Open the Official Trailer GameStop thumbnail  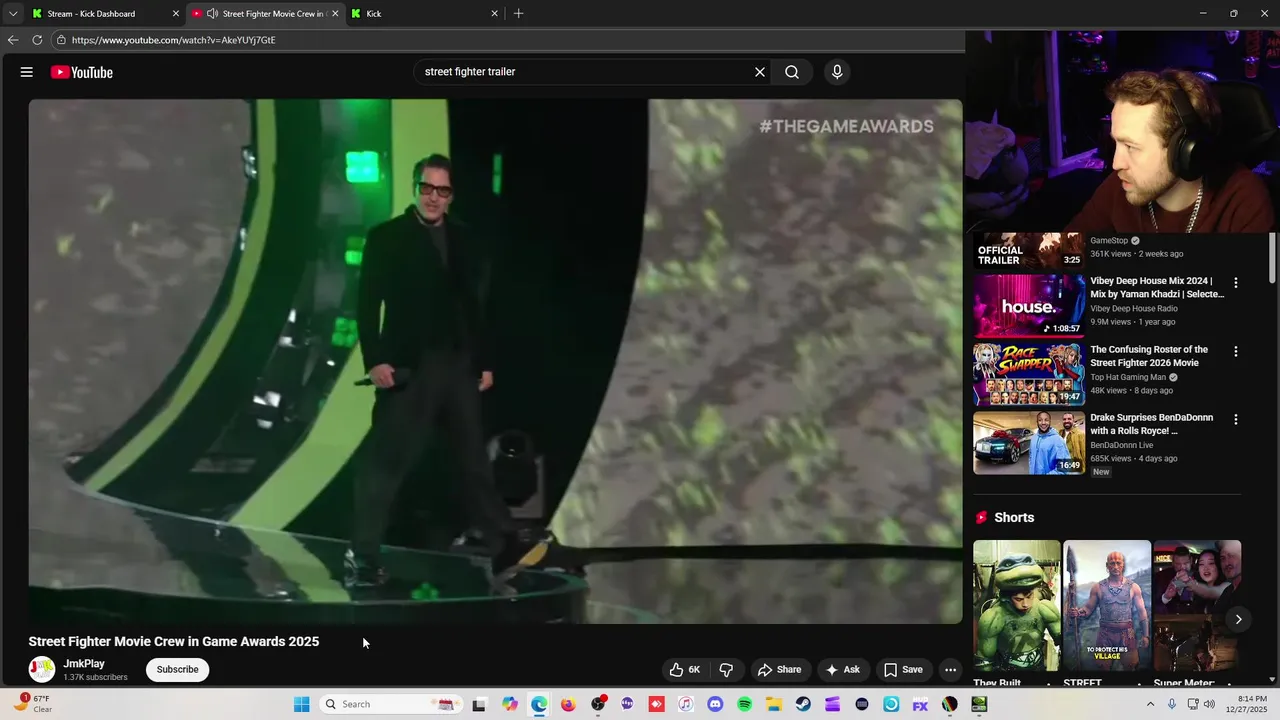coord(1029,251)
